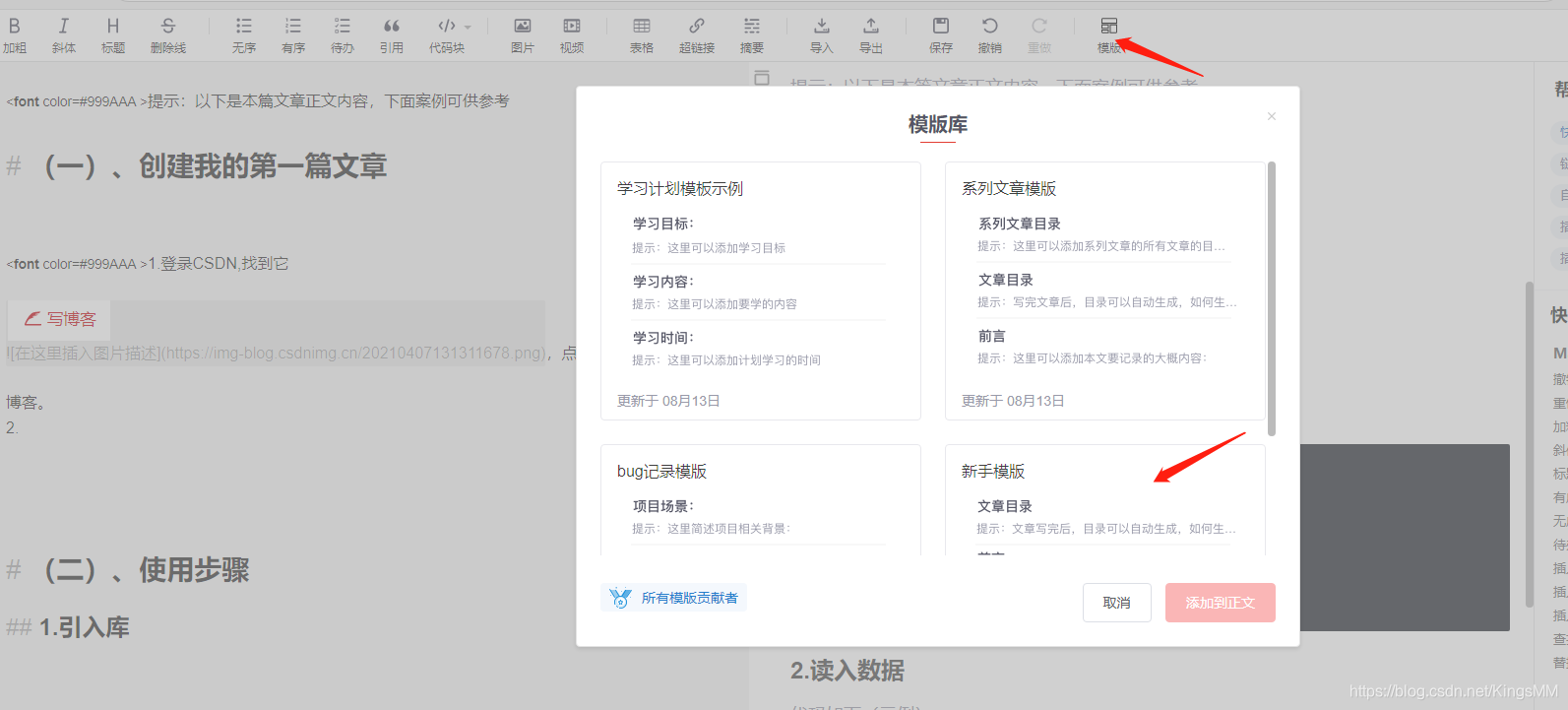
Task: Click 学习目标: section in the study plan template
Action: coord(663,224)
